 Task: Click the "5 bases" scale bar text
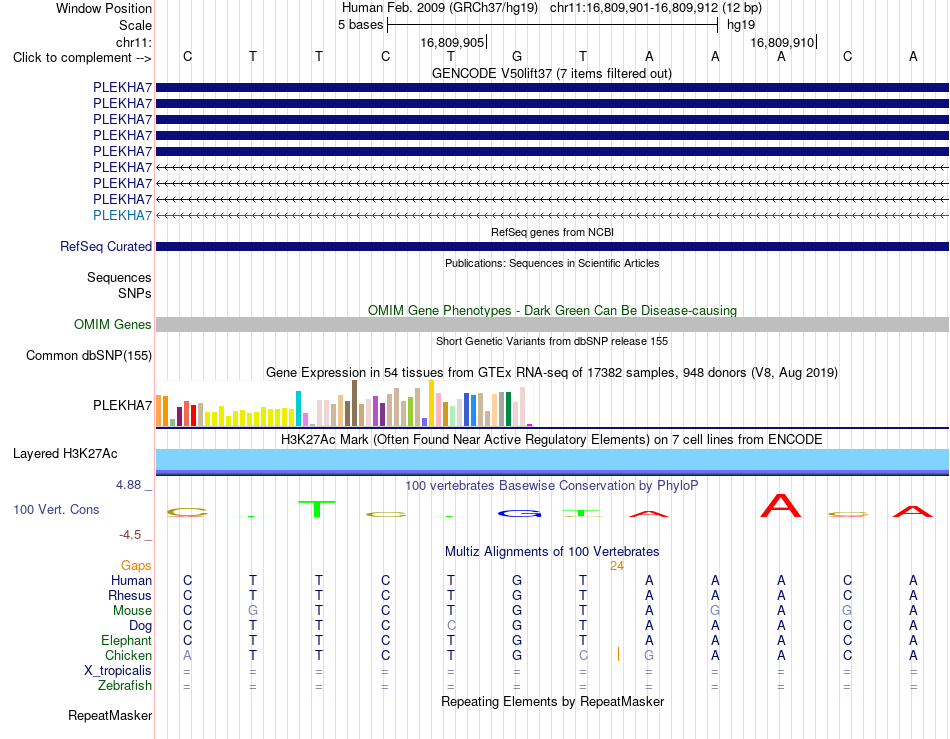coord(360,25)
